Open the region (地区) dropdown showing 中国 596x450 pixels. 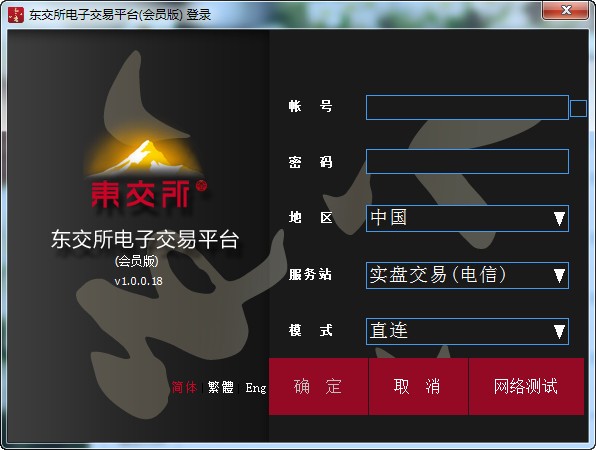pyautogui.click(x=467, y=218)
